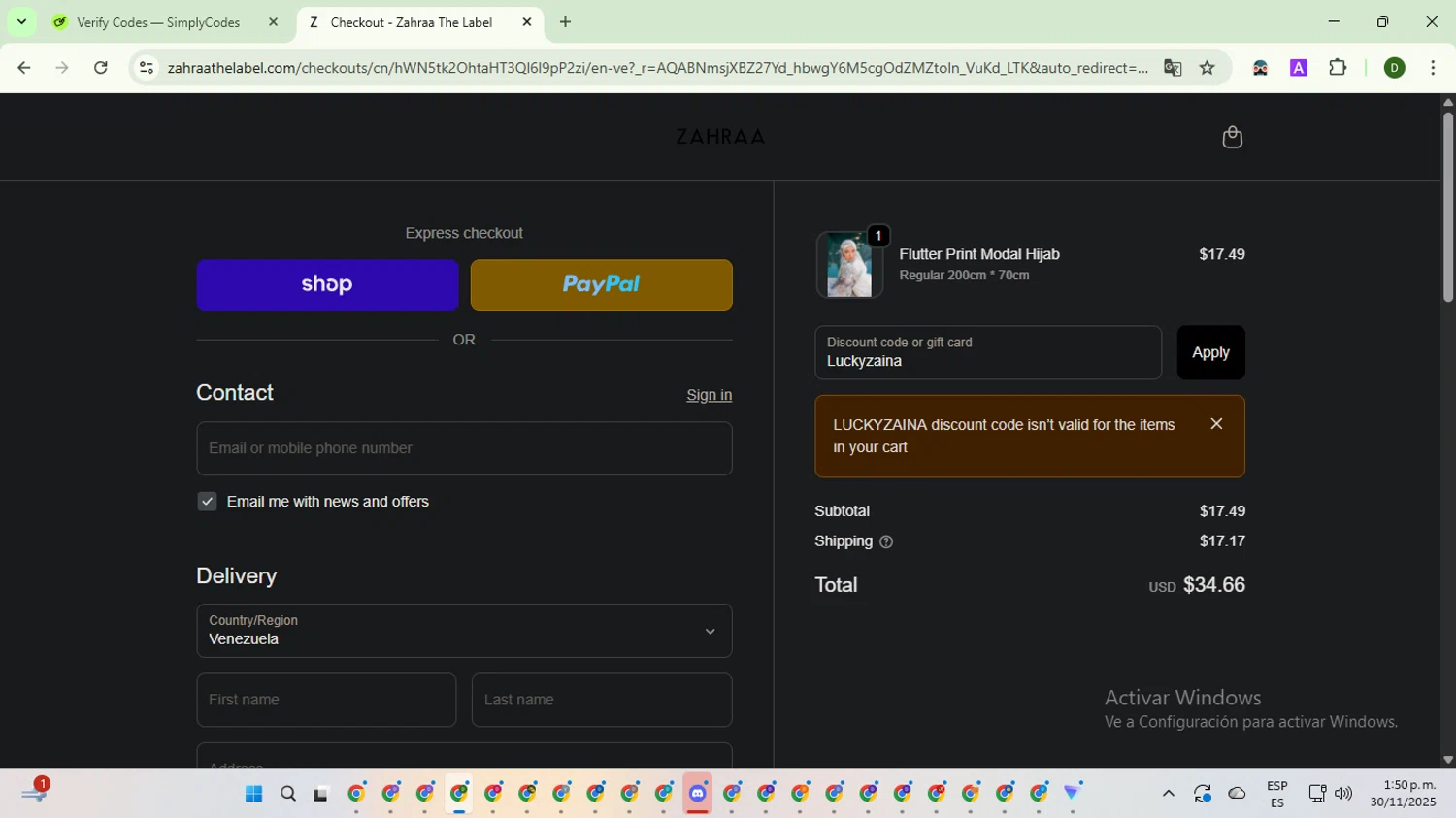The width and height of the screenshot is (1456, 818).
Task: Open the network tray icon
Action: 1317,794
